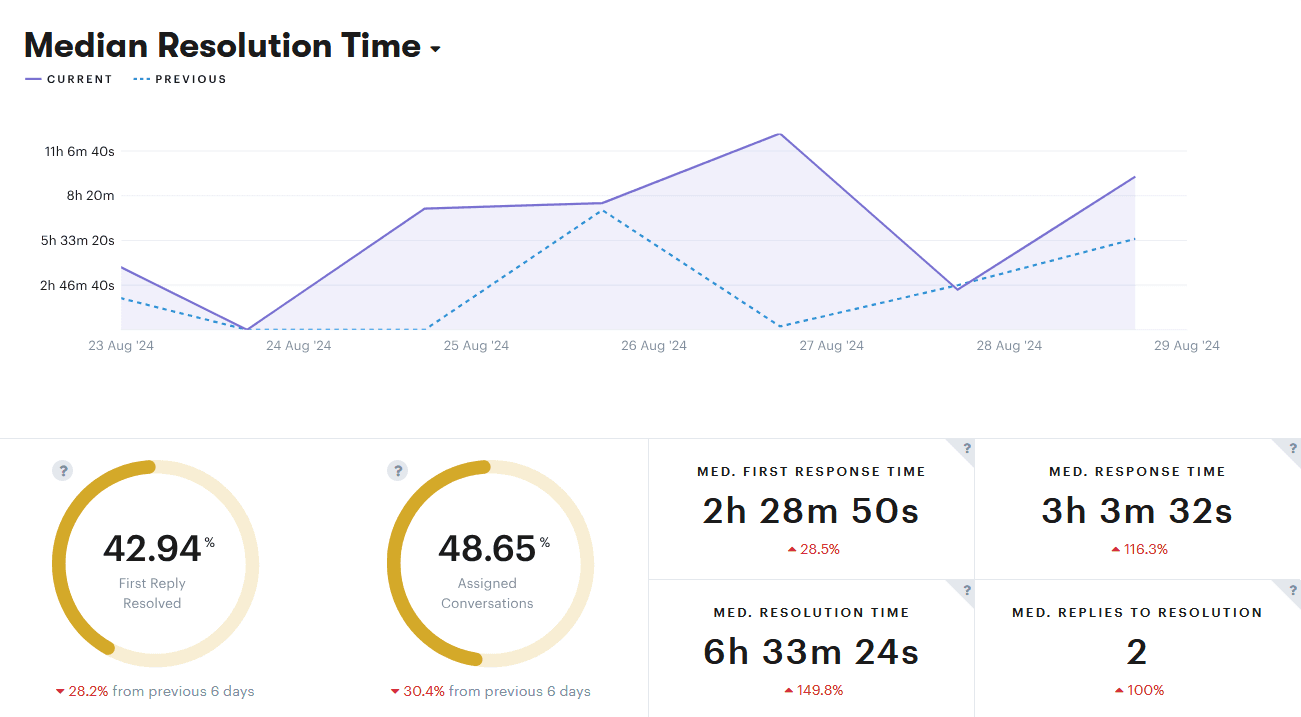Click the chart peak on 27 Aug
This screenshot has width=1301, height=717.
point(780,134)
